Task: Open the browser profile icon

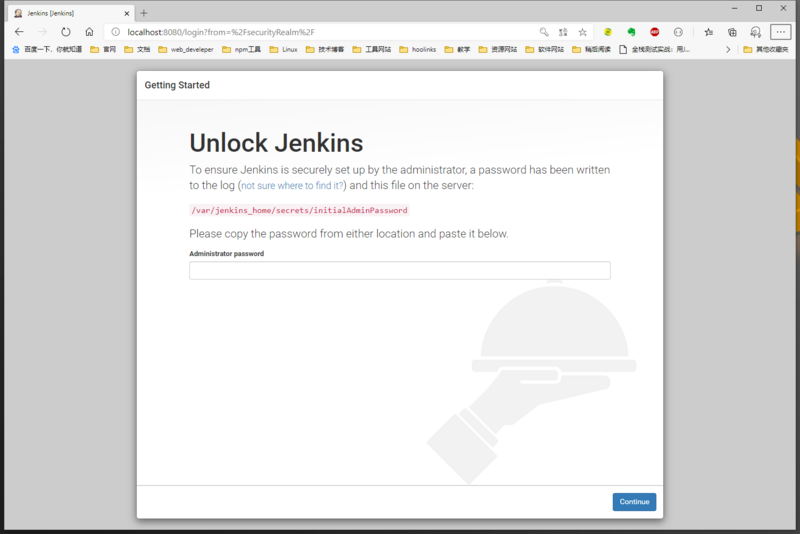Action: click(756, 32)
